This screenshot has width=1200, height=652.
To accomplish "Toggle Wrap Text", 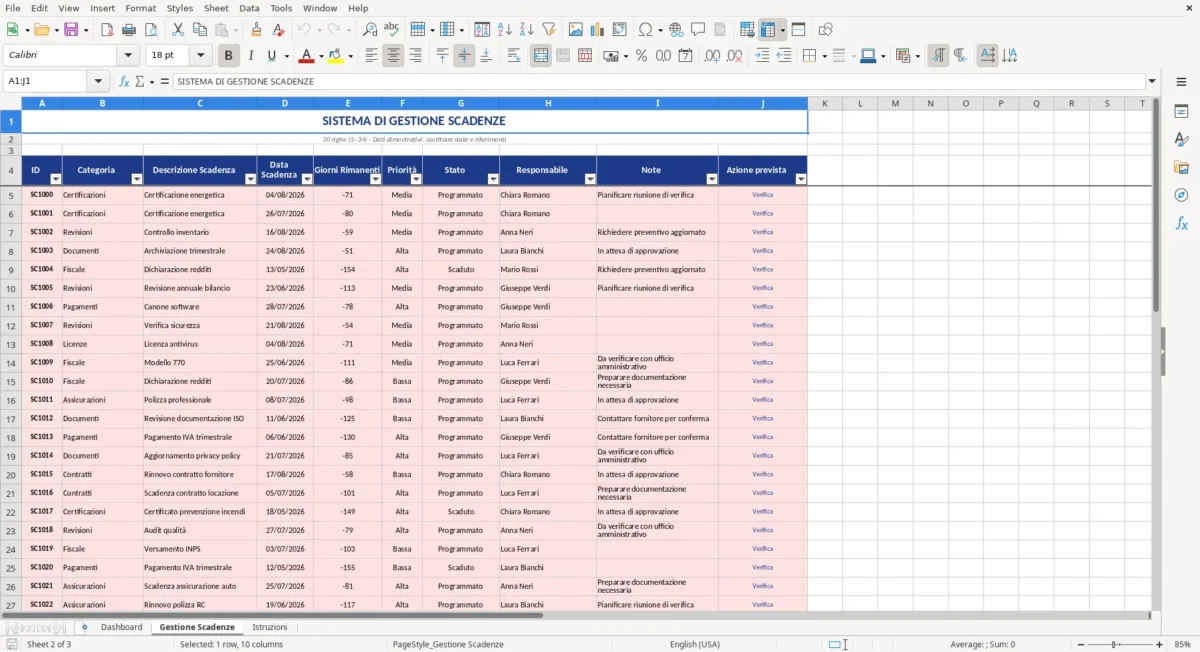I will pyautogui.click(x=514, y=56).
